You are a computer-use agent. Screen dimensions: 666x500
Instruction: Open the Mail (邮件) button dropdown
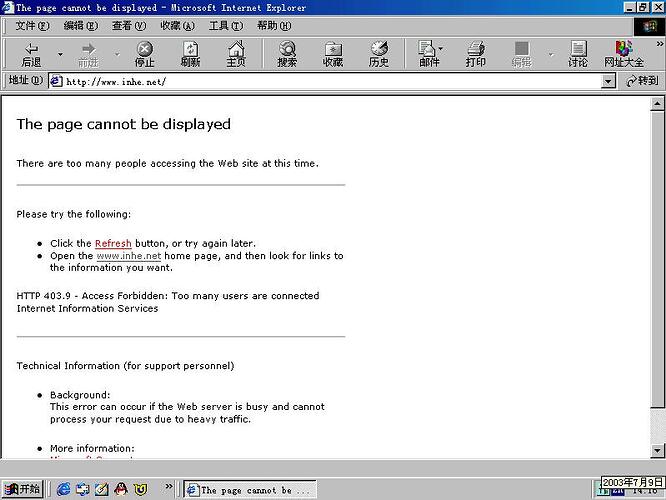440,49
